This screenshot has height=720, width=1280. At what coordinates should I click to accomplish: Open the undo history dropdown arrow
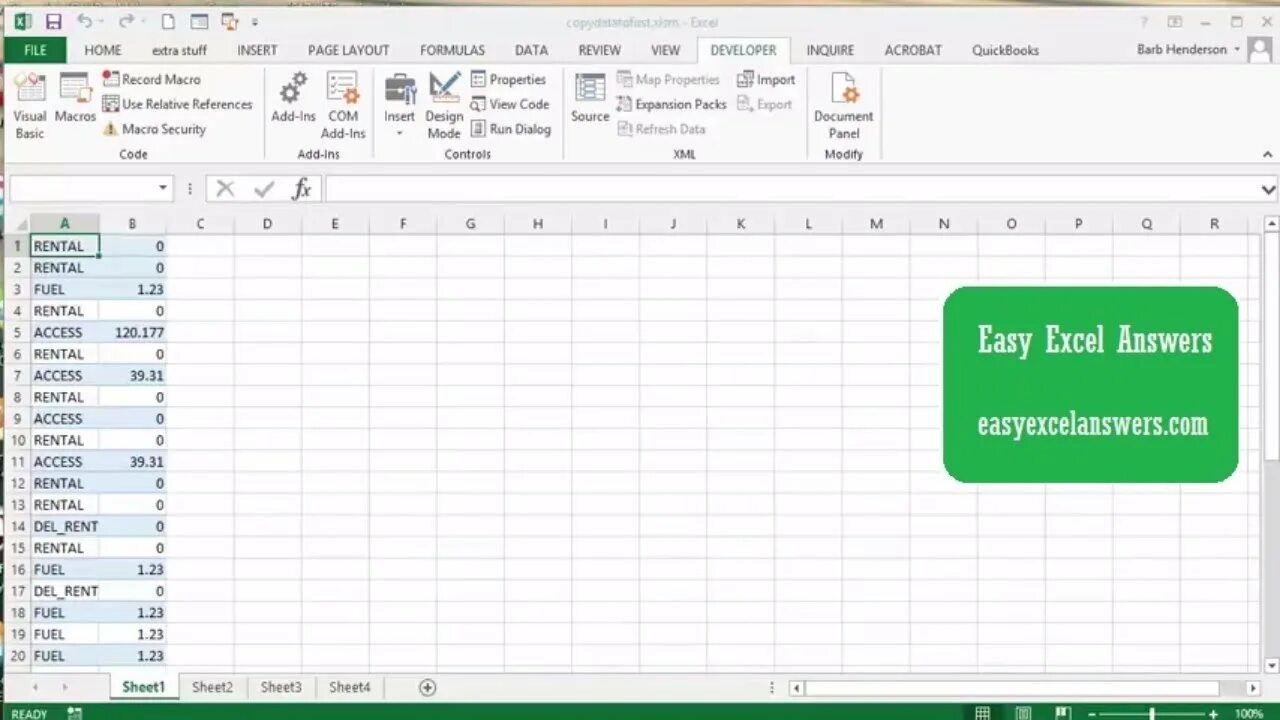click(102, 22)
